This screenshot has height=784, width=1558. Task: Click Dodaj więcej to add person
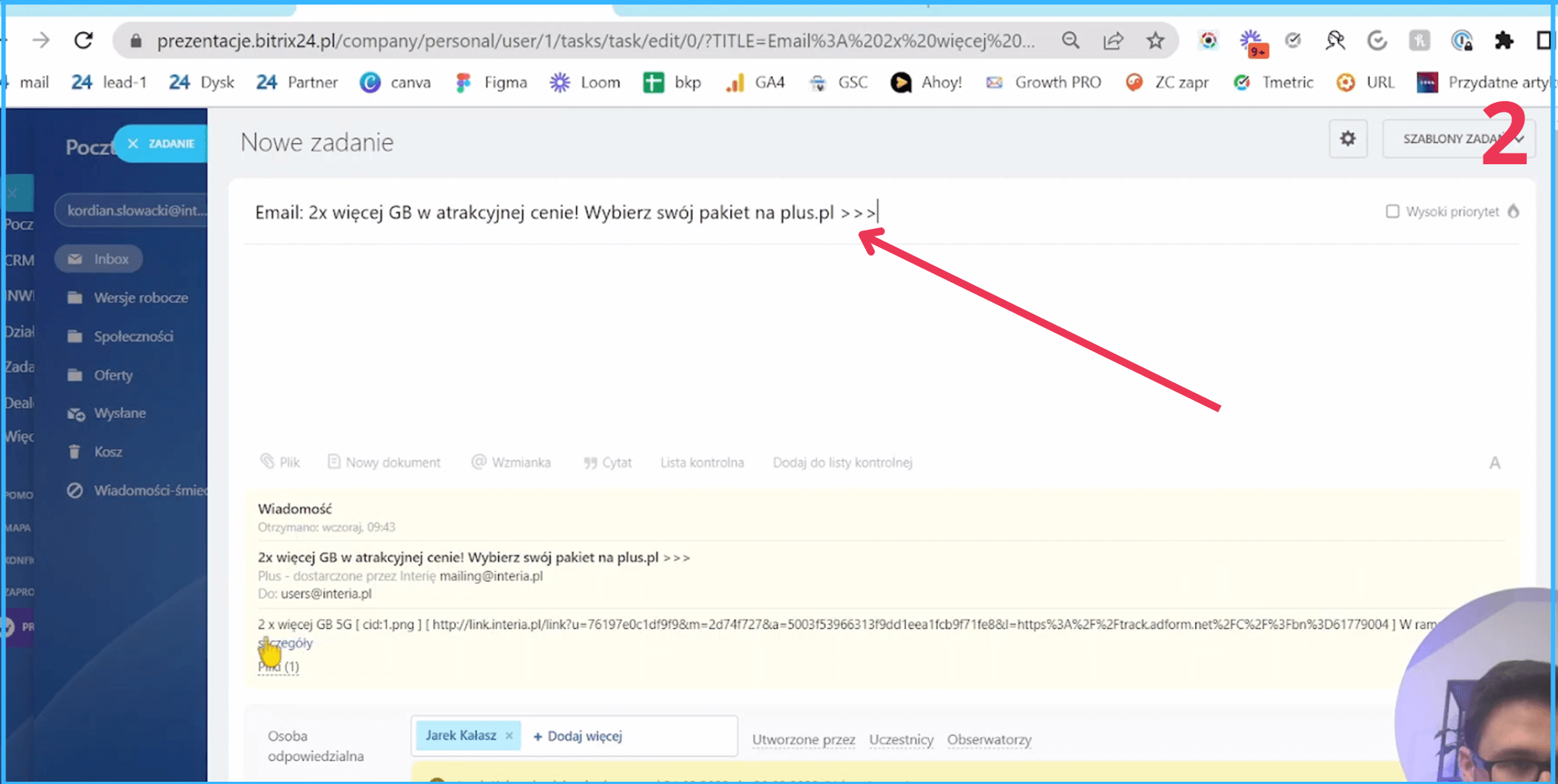(578, 736)
